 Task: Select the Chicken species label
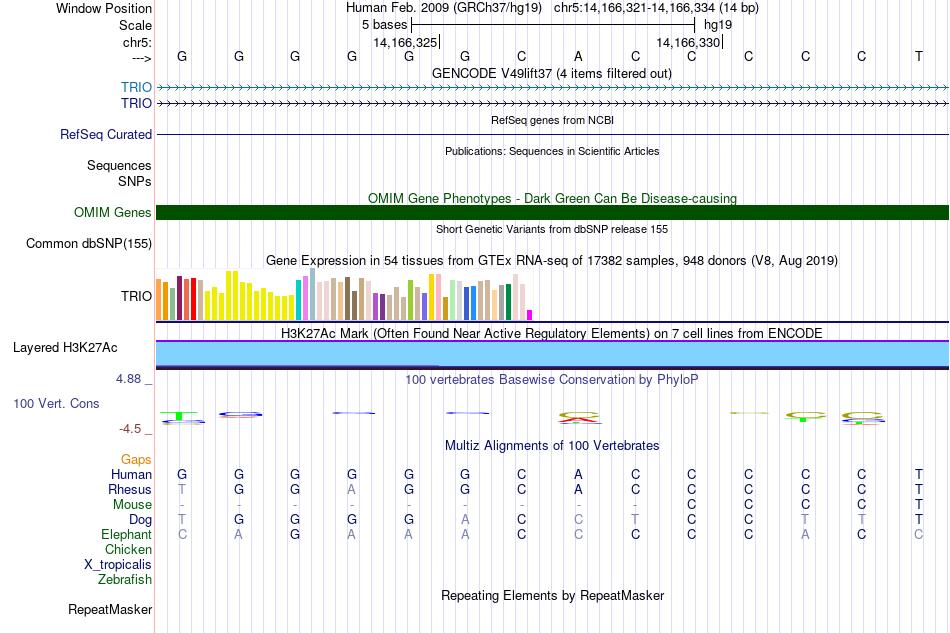(x=128, y=549)
